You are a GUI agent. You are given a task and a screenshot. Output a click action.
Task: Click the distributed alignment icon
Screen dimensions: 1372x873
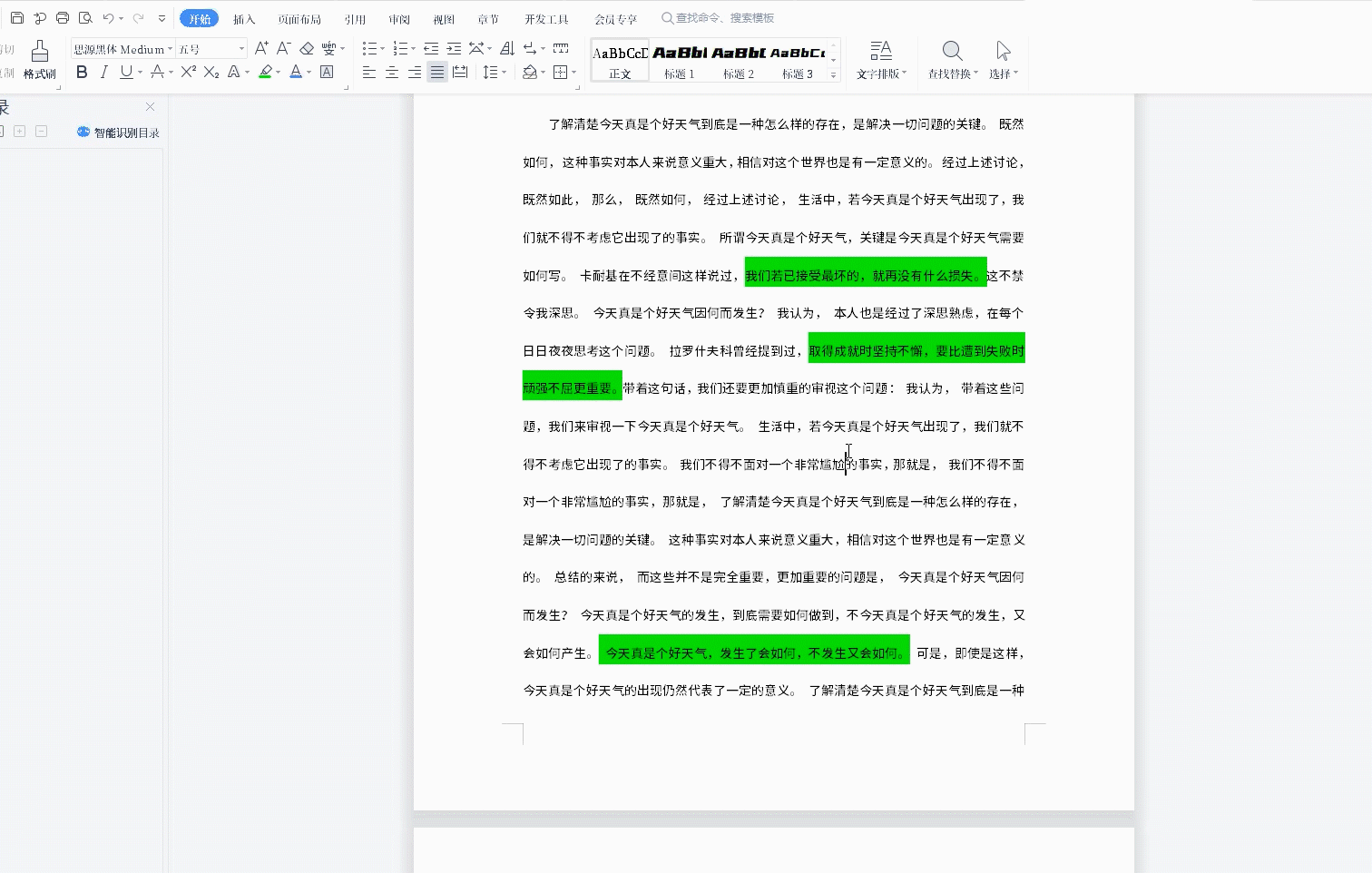tap(460, 72)
